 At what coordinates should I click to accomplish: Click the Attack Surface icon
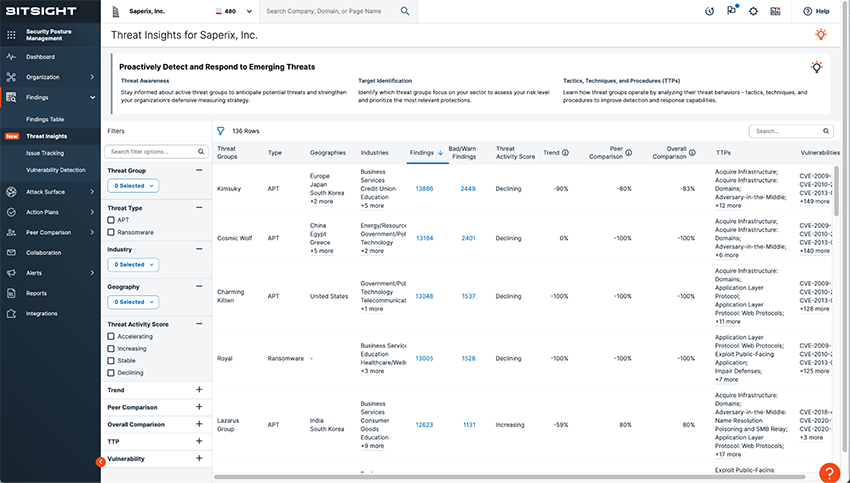pos(11,192)
